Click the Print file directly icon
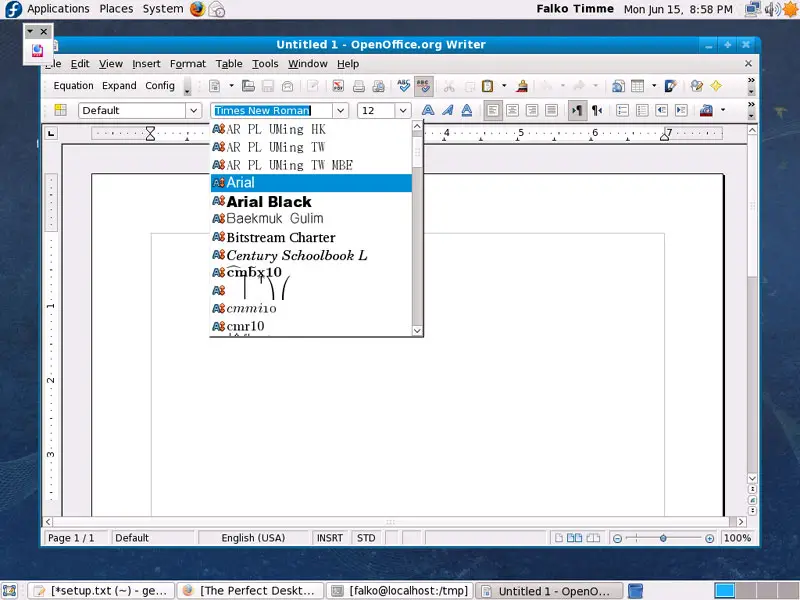Image resolution: width=800 pixels, height=600 pixels. tap(359, 86)
